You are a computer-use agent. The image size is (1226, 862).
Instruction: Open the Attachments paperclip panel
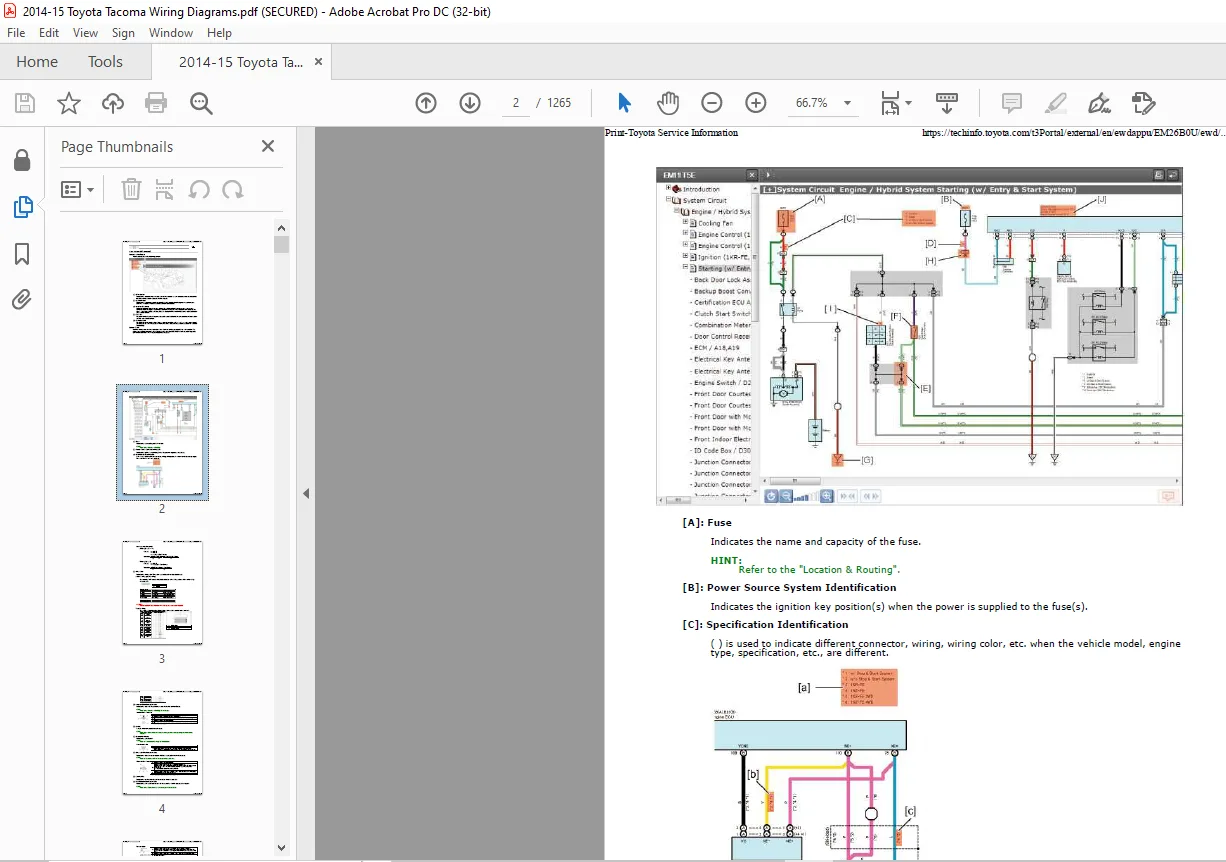pyautogui.click(x=22, y=300)
